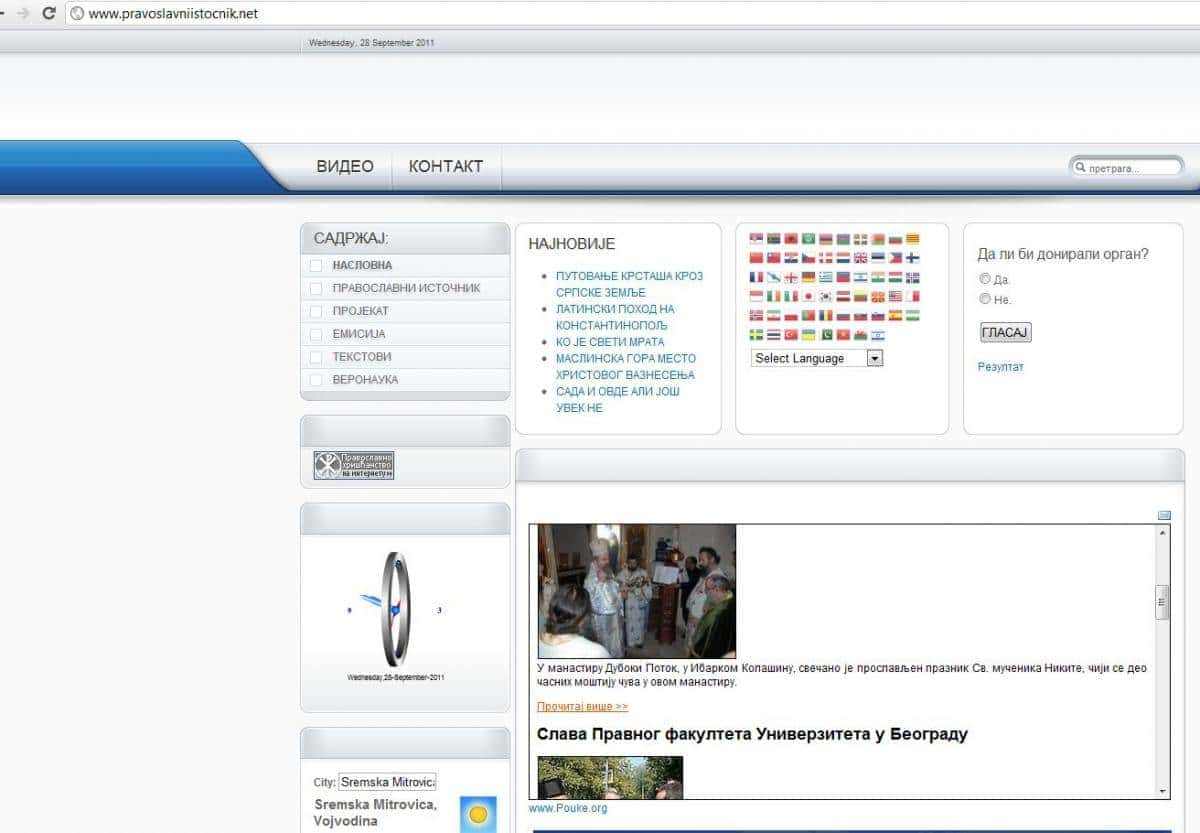Select the Swedish flag

click(756, 334)
